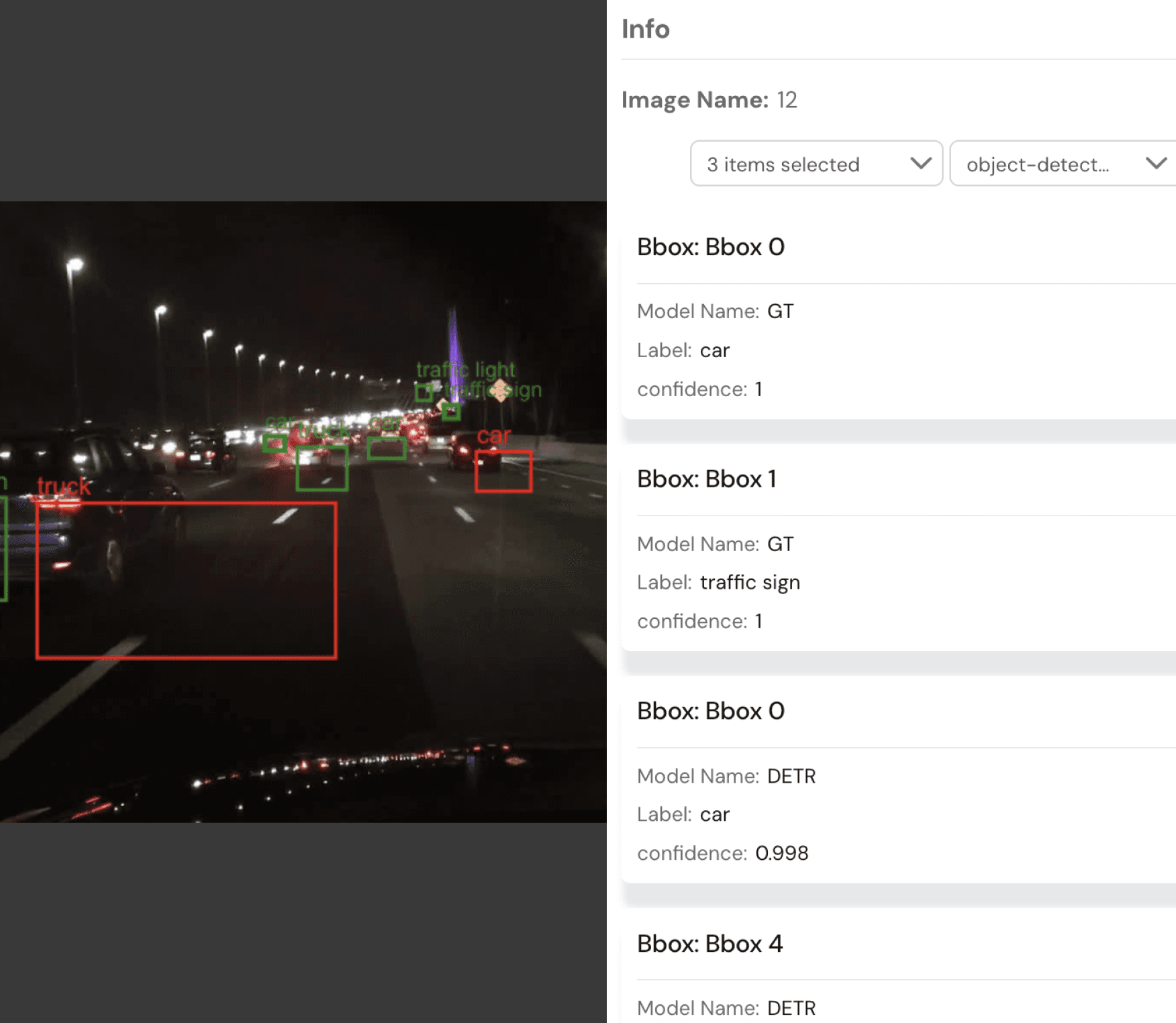Click the 'car' label under model GT

coord(715,350)
